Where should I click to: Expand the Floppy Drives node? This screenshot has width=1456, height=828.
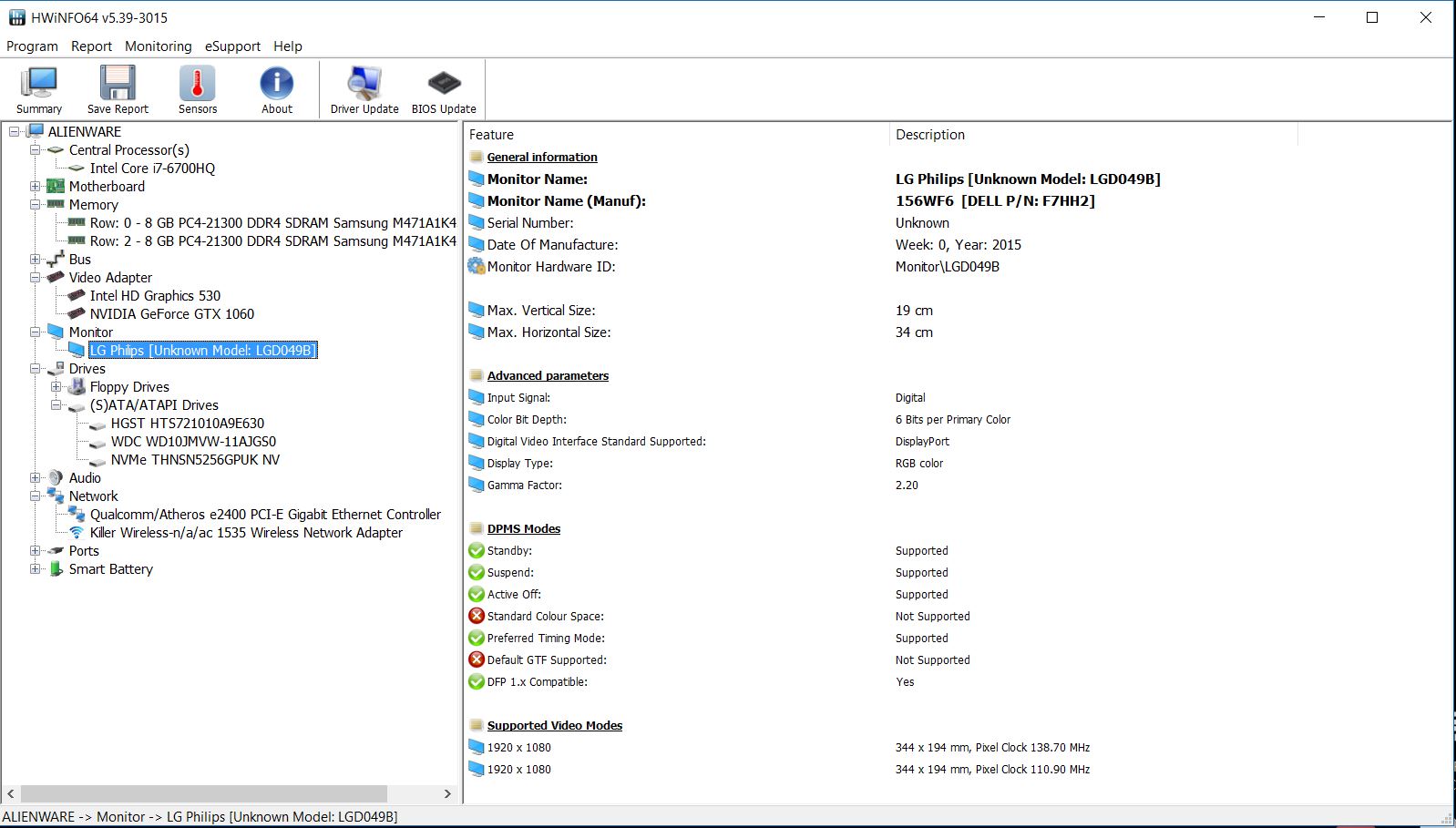point(56,386)
